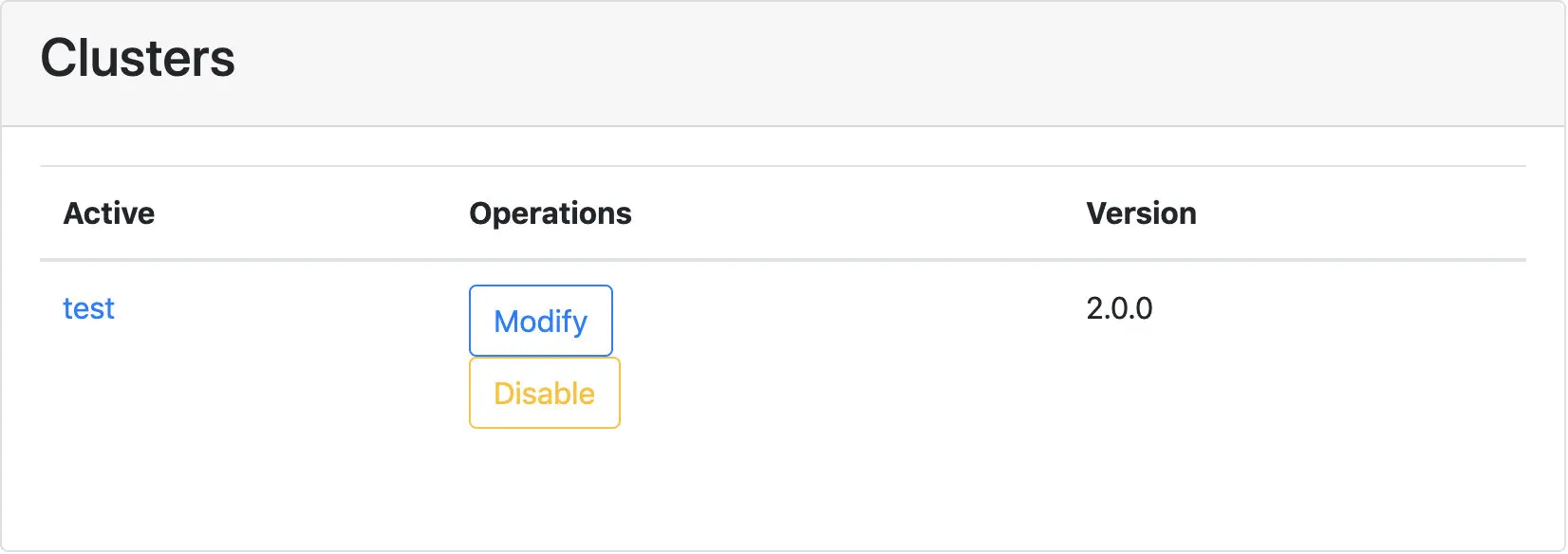Viewport: 1568px width, 554px height.
Task: Click the 2.0.0 version value
Action: coord(1119,308)
